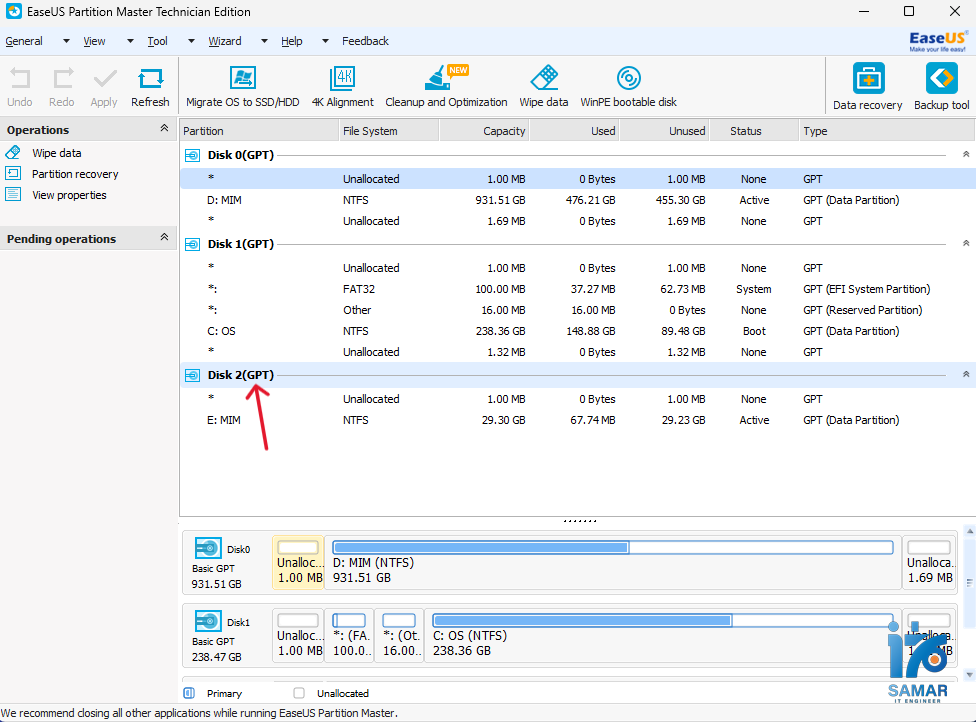Open Cleanup and Optimization

[x=446, y=86]
